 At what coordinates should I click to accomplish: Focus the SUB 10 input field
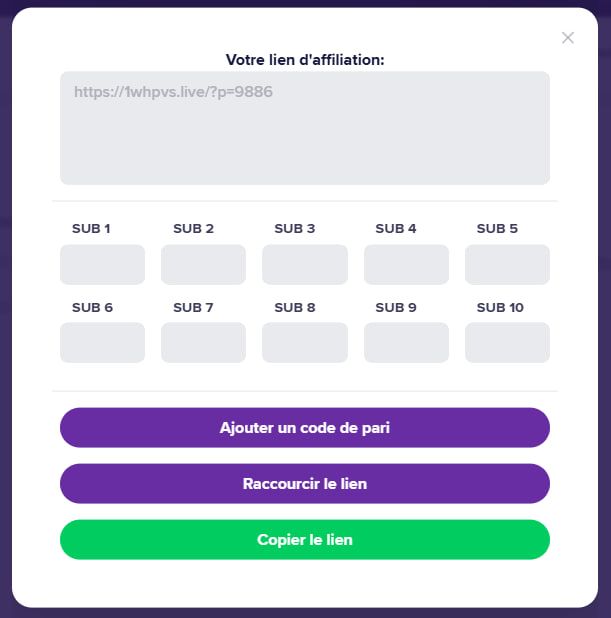click(507, 343)
